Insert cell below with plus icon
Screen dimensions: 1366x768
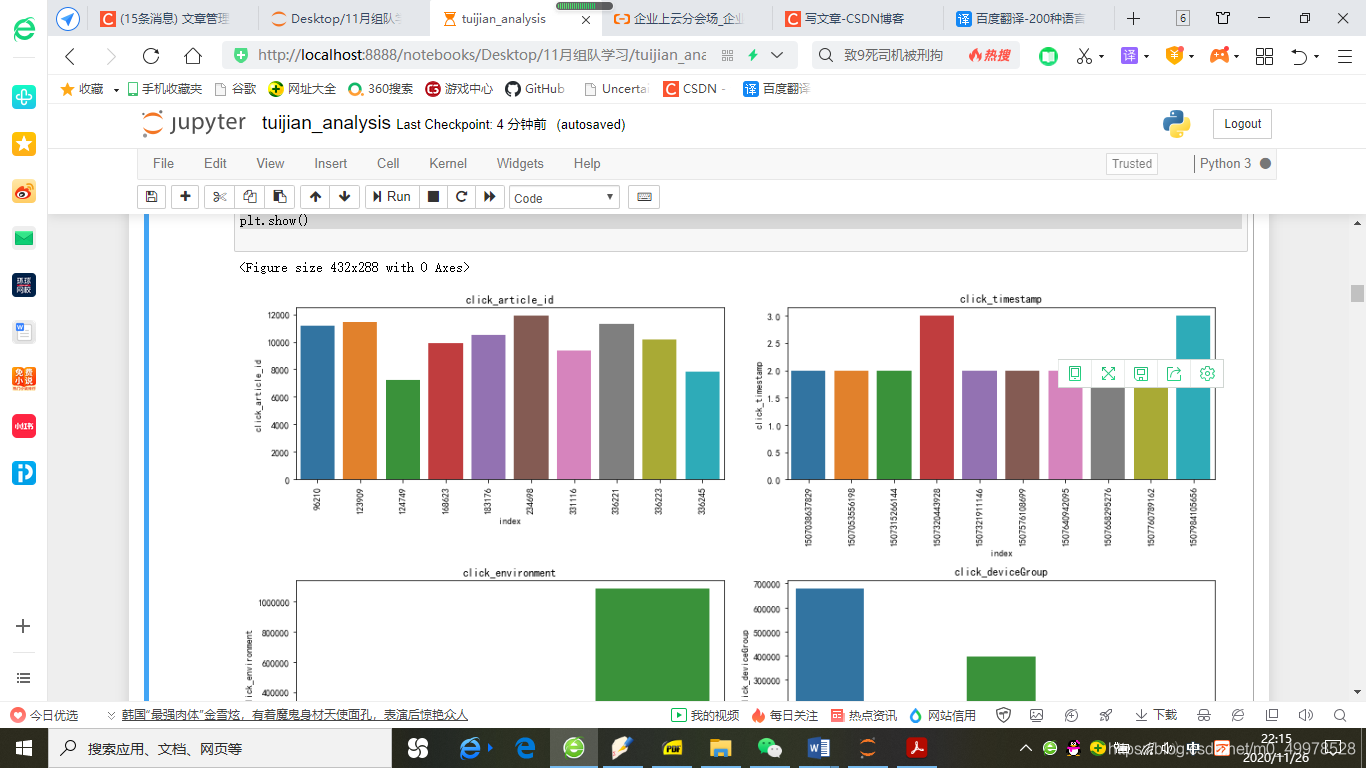(185, 197)
